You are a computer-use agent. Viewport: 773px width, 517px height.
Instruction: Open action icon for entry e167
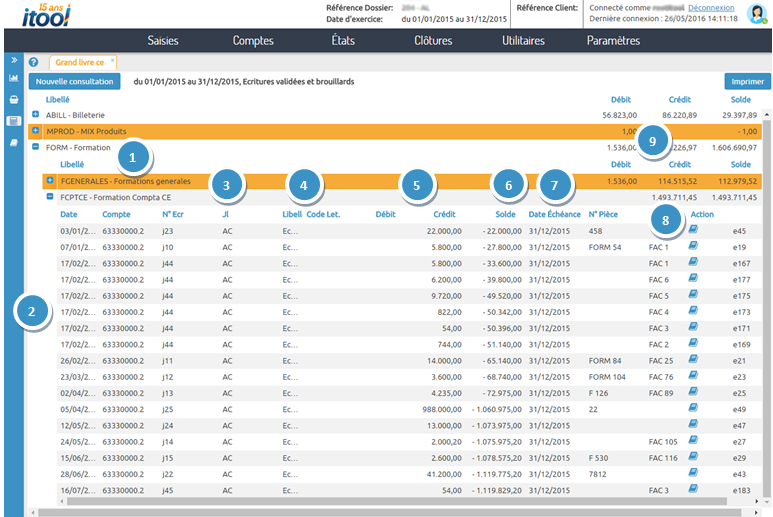pyautogui.click(x=693, y=261)
